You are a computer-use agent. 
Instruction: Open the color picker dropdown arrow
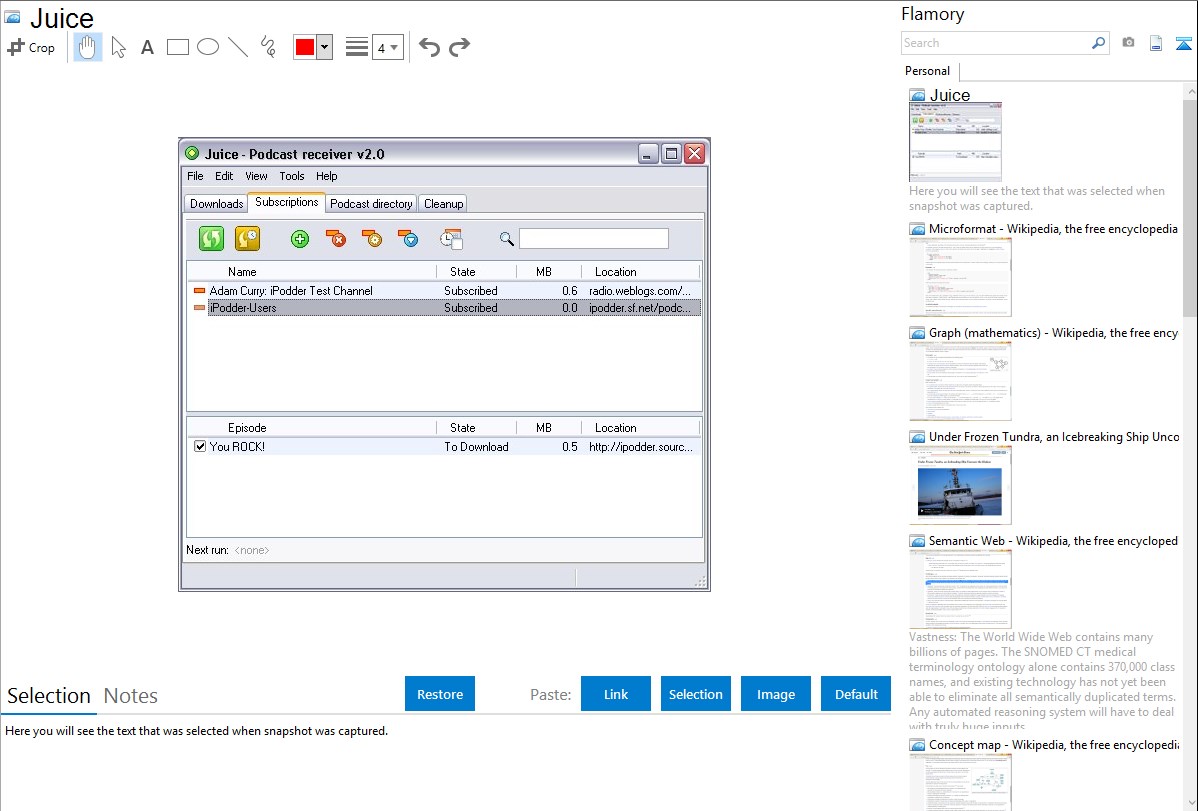(x=325, y=47)
